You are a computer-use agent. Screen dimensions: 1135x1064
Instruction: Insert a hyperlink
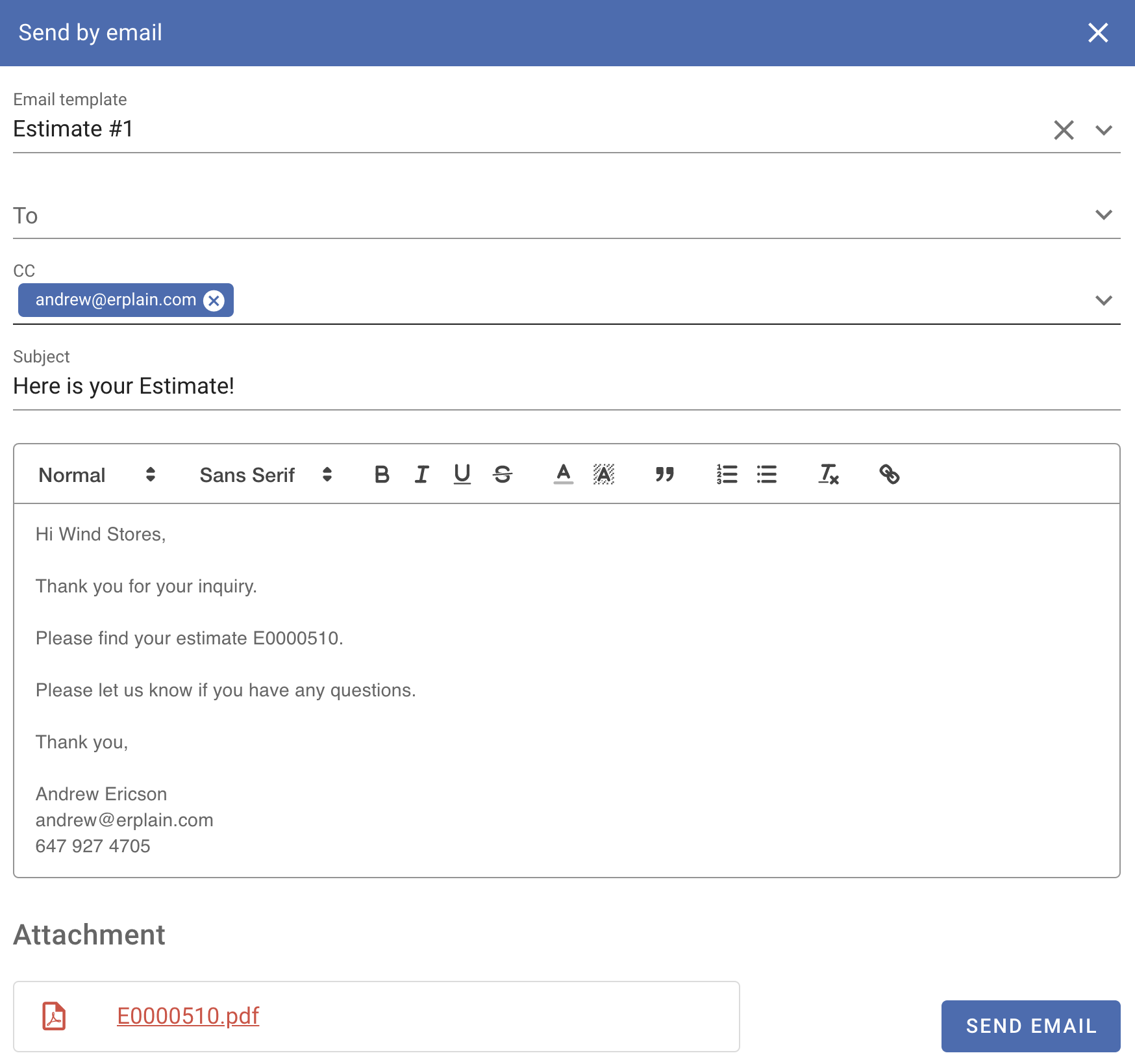tap(889, 475)
